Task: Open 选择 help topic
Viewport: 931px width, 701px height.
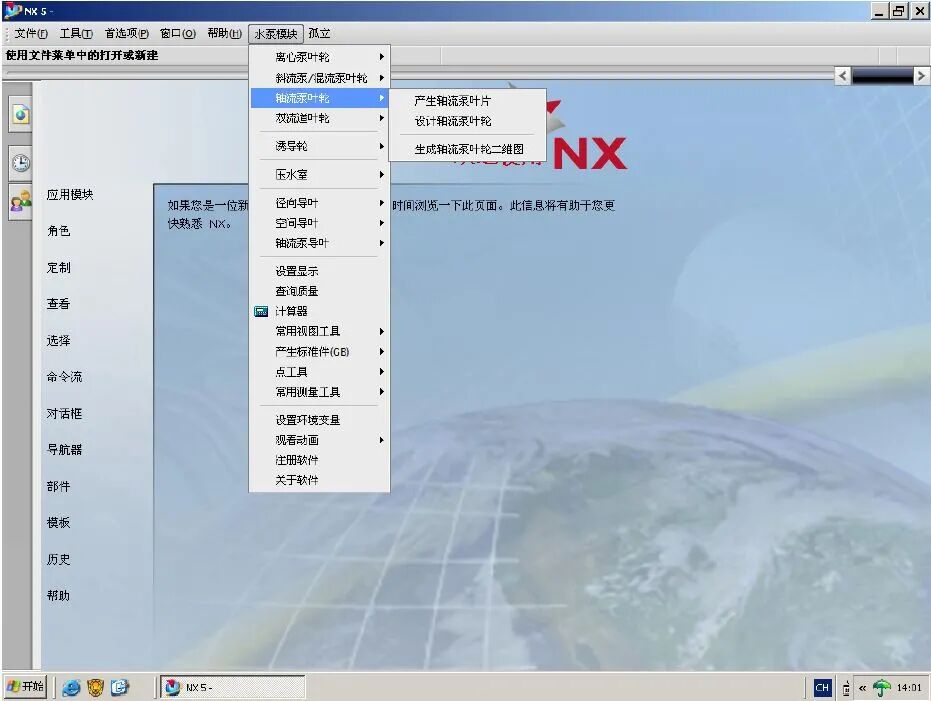Action: click(x=59, y=341)
